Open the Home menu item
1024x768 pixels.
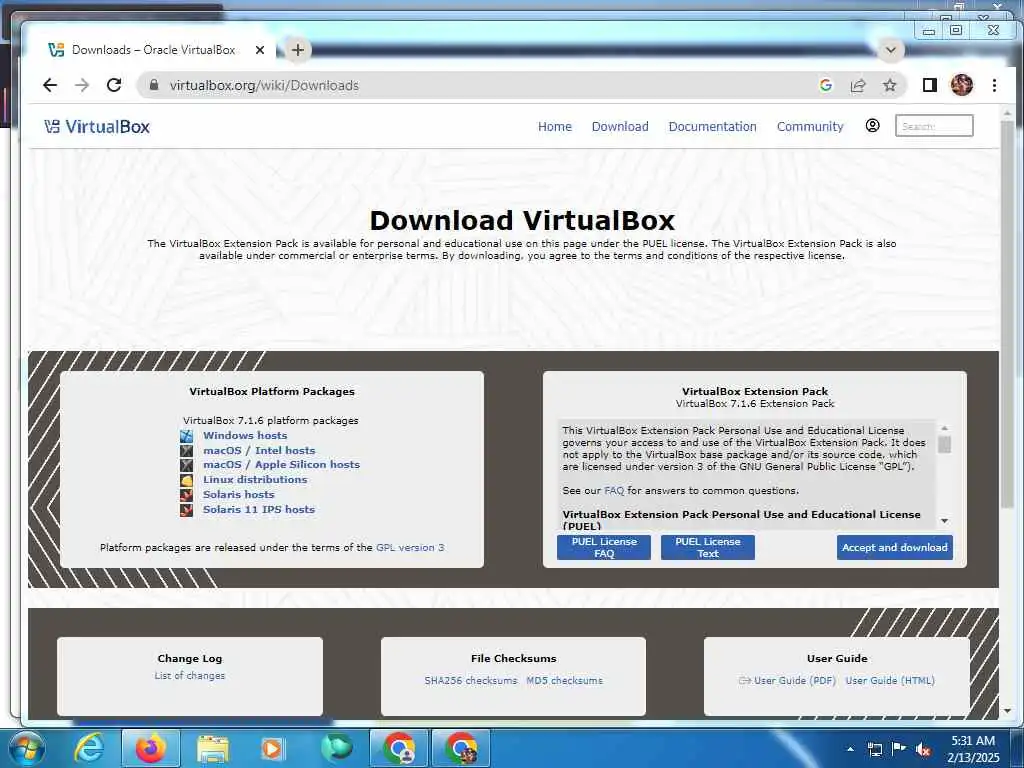coord(554,126)
